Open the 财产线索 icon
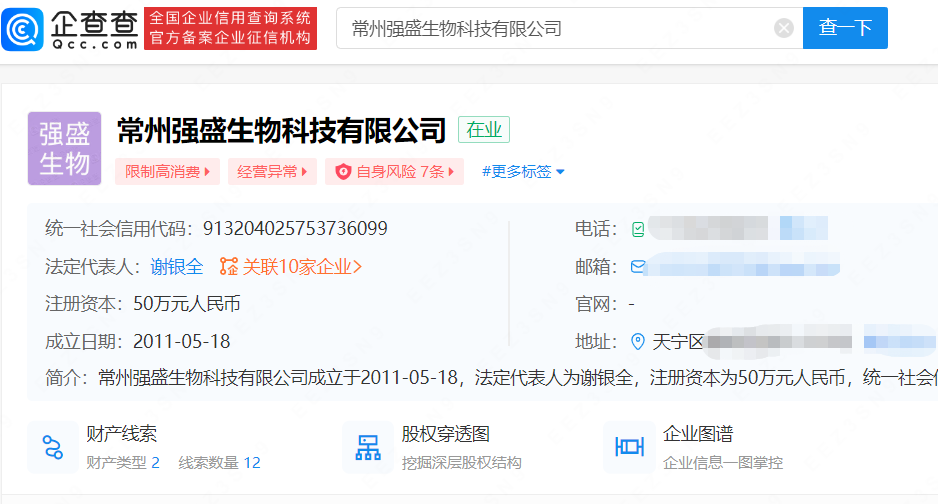938x504 pixels. point(53,447)
